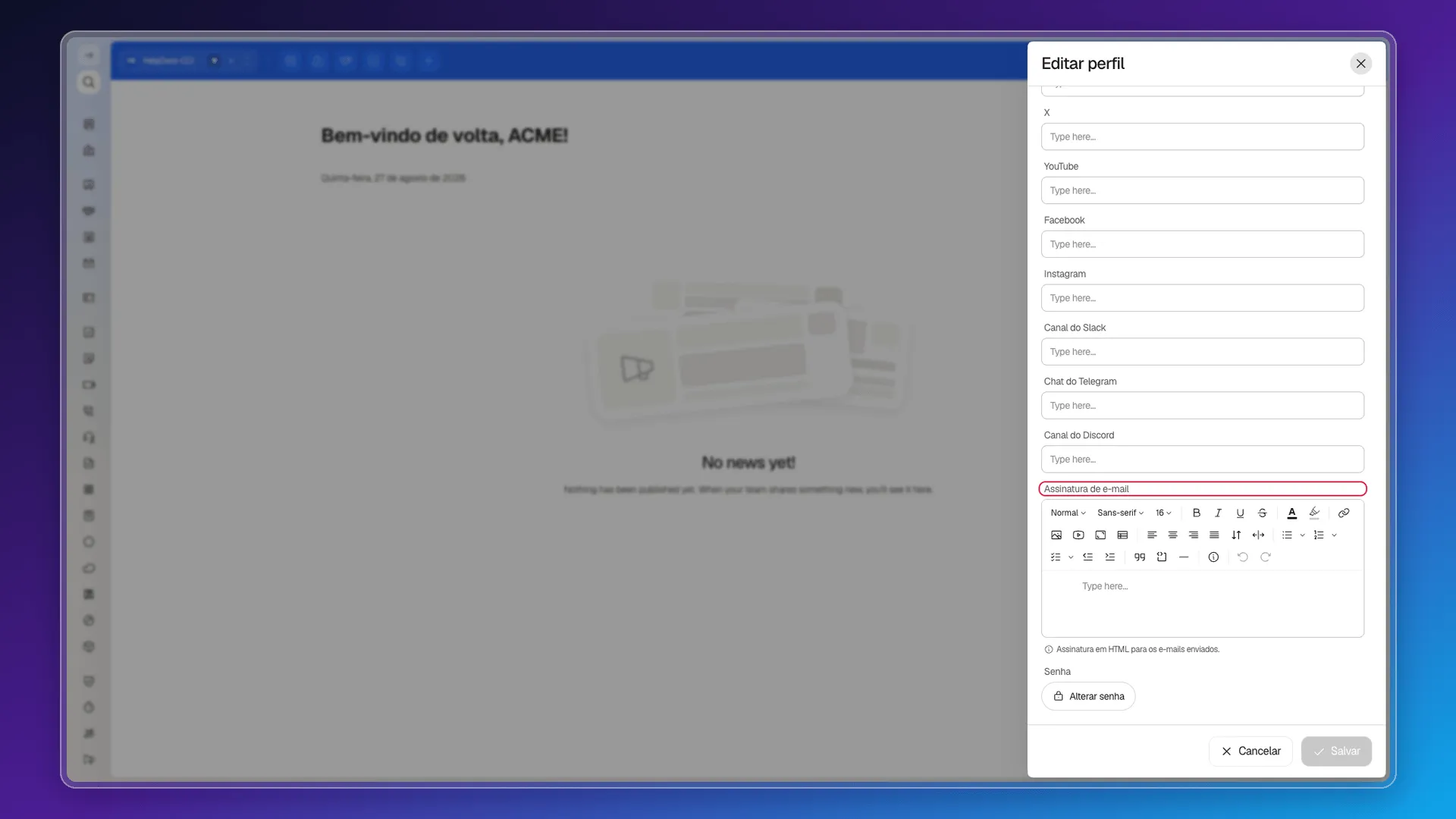Click the embed/iframe insert icon
Image resolution: width=1456 pixels, height=819 pixels.
(1100, 535)
